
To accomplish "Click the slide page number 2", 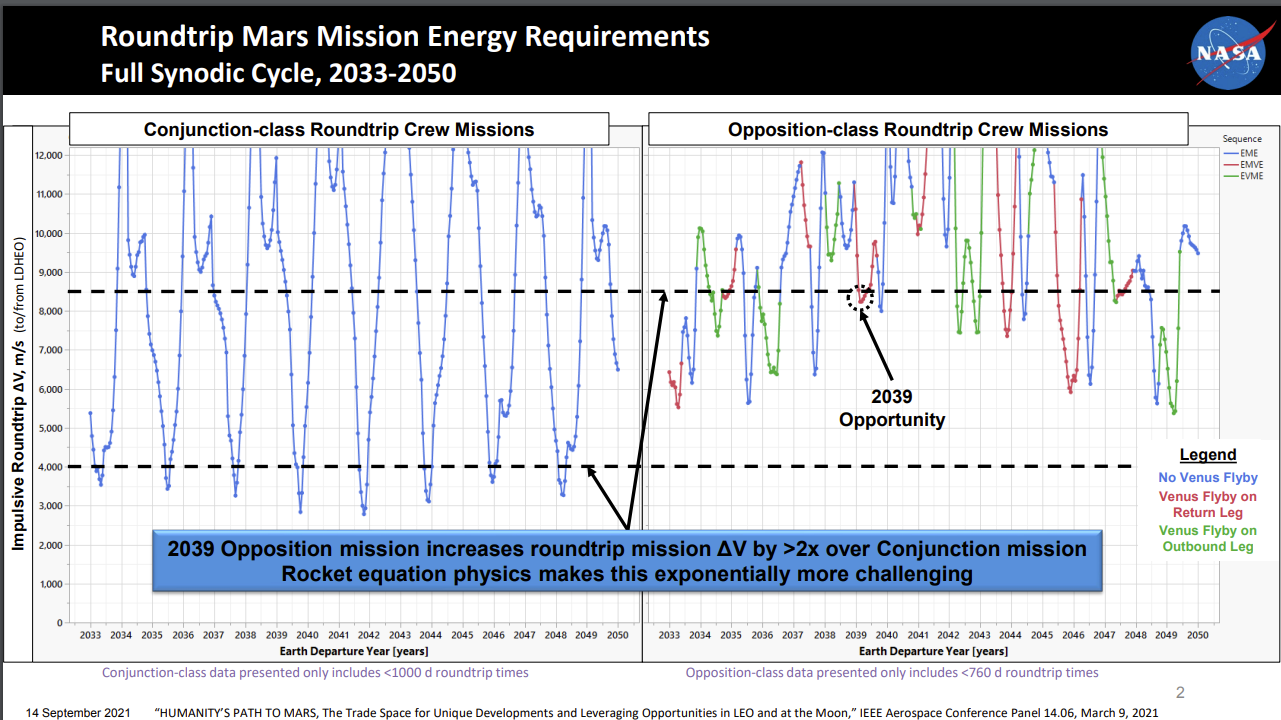I will click(x=1180, y=692).
